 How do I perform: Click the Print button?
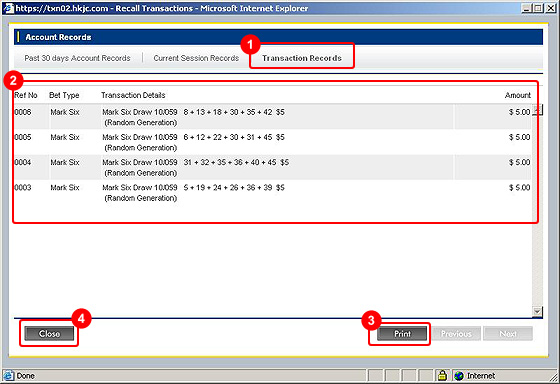point(402,334)
